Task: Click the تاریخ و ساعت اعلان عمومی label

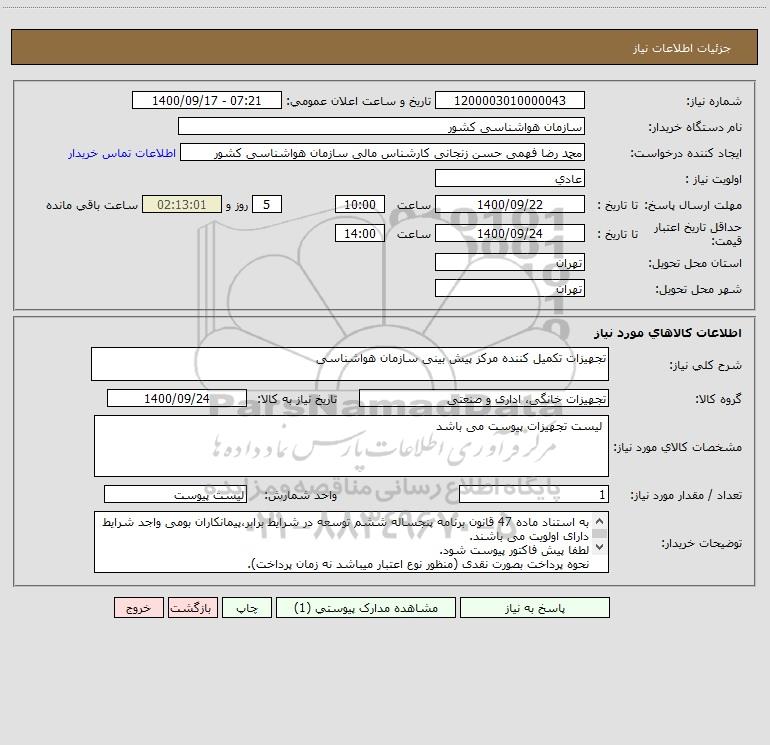Action: 359,101
